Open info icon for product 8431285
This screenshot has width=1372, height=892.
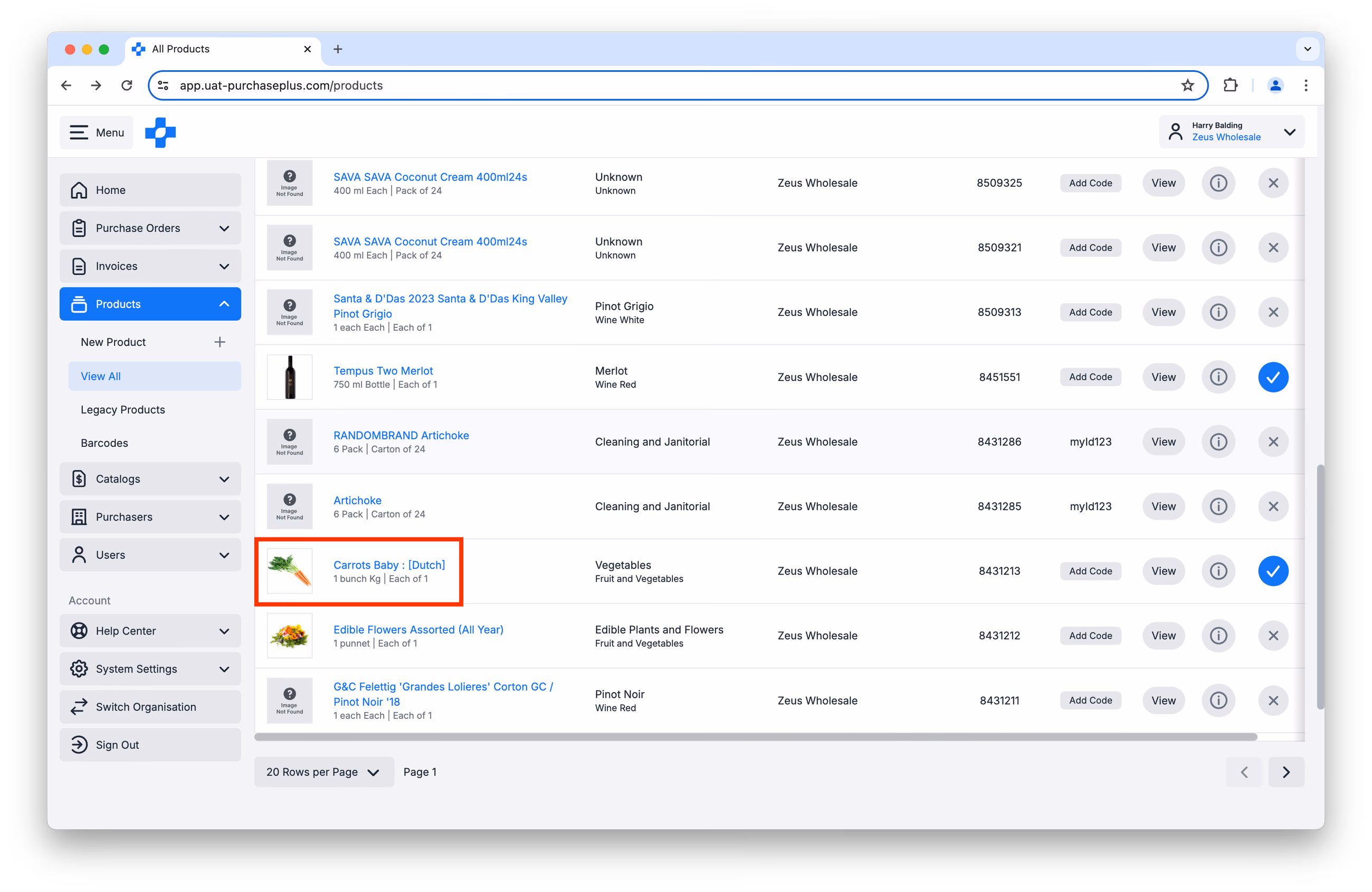coord(1218,506)
